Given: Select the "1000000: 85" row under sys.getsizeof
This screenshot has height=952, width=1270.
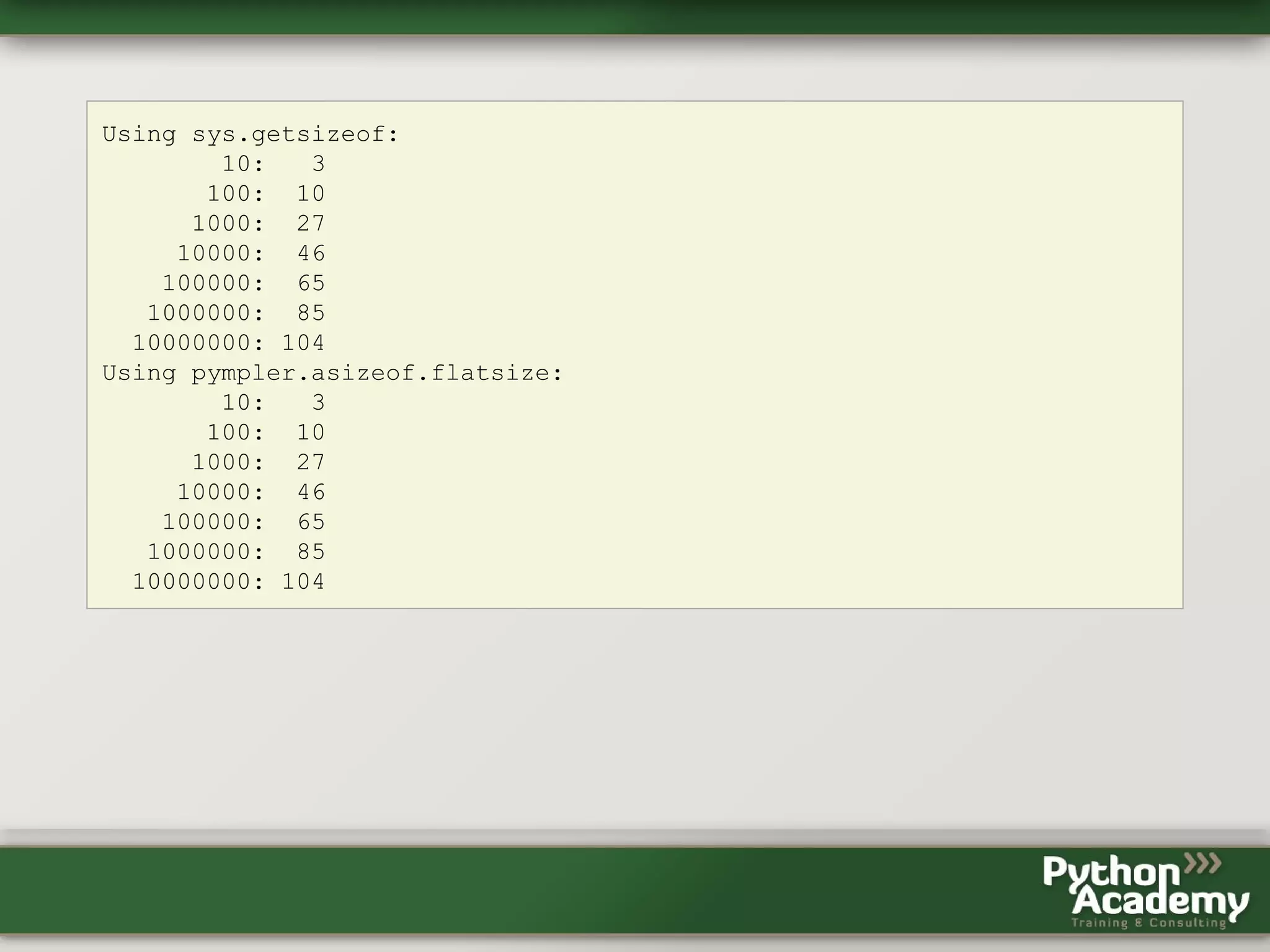Looking at the screenshot, I should pos(236,312).
